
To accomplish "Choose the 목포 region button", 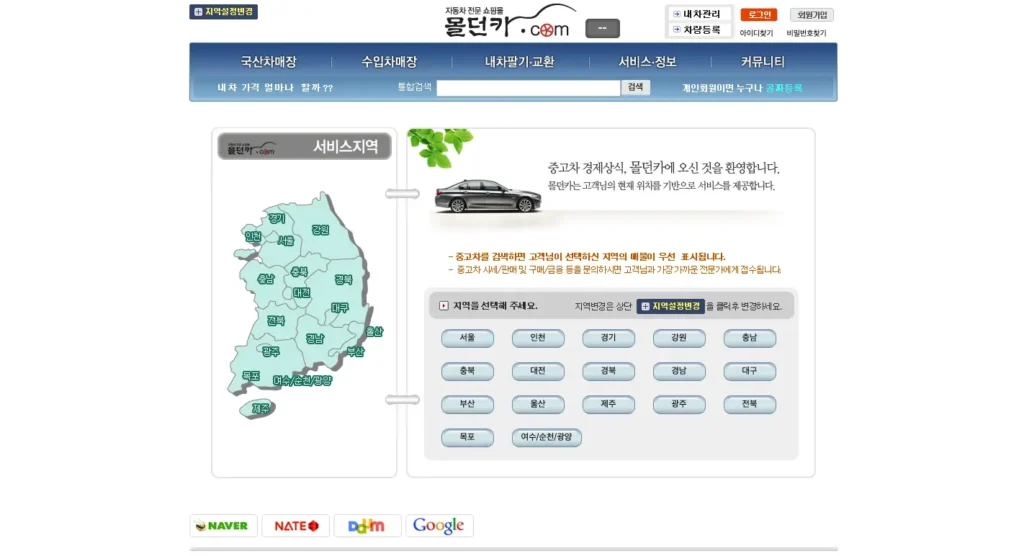I will pos(467,437).
